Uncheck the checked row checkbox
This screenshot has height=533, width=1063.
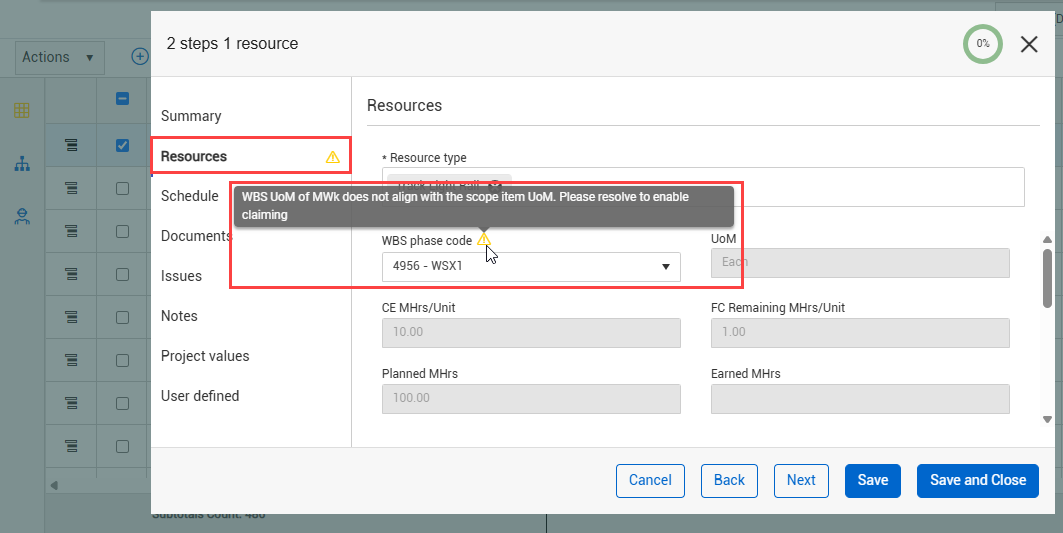[122, 145]
